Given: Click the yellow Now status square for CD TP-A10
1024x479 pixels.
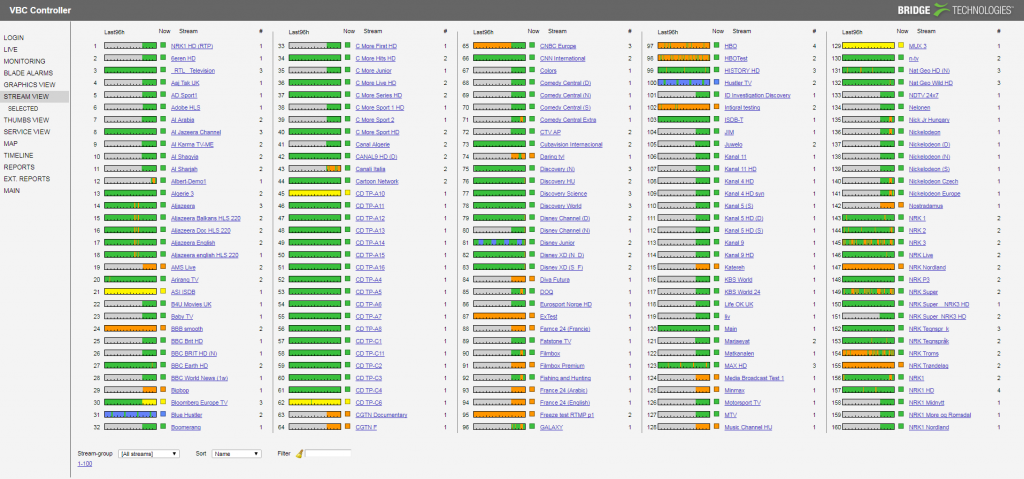Looking at the screenshot, I should click(348, 193).
